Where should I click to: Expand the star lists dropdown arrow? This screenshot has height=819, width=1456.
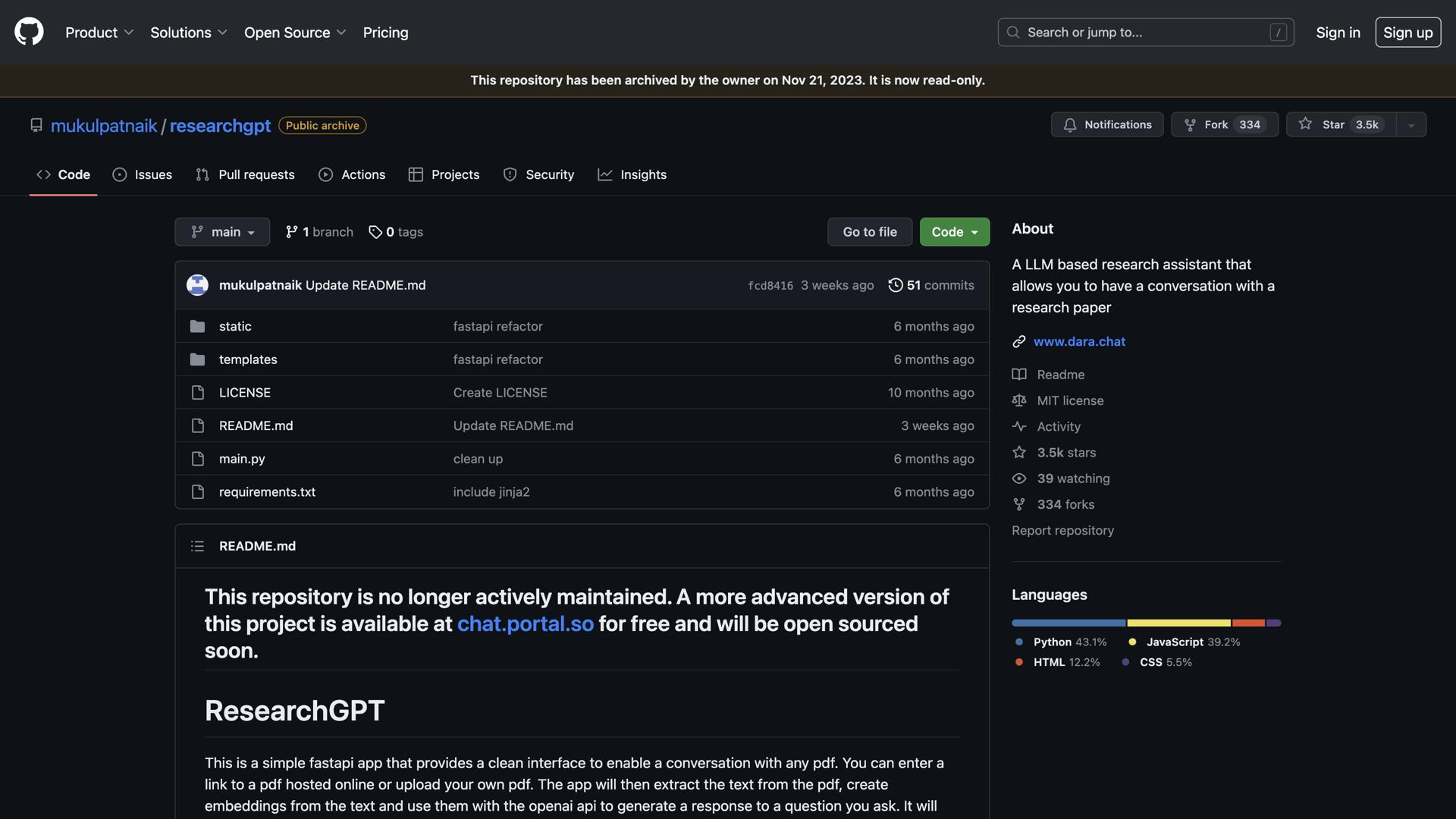tap(1411, 125)
